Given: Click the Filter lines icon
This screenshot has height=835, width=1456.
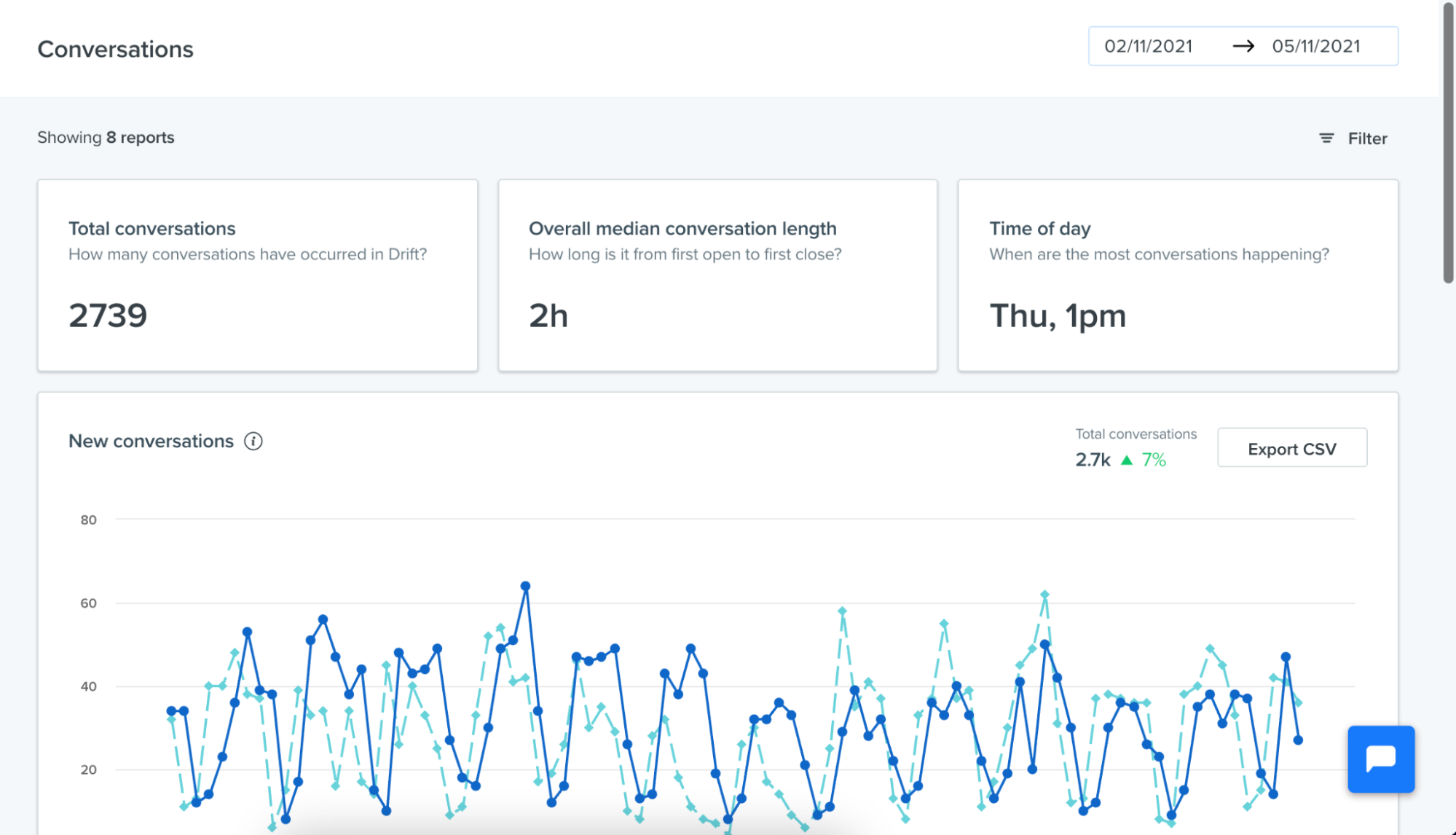Looking at the screenshot, I should pos(1326,138).
